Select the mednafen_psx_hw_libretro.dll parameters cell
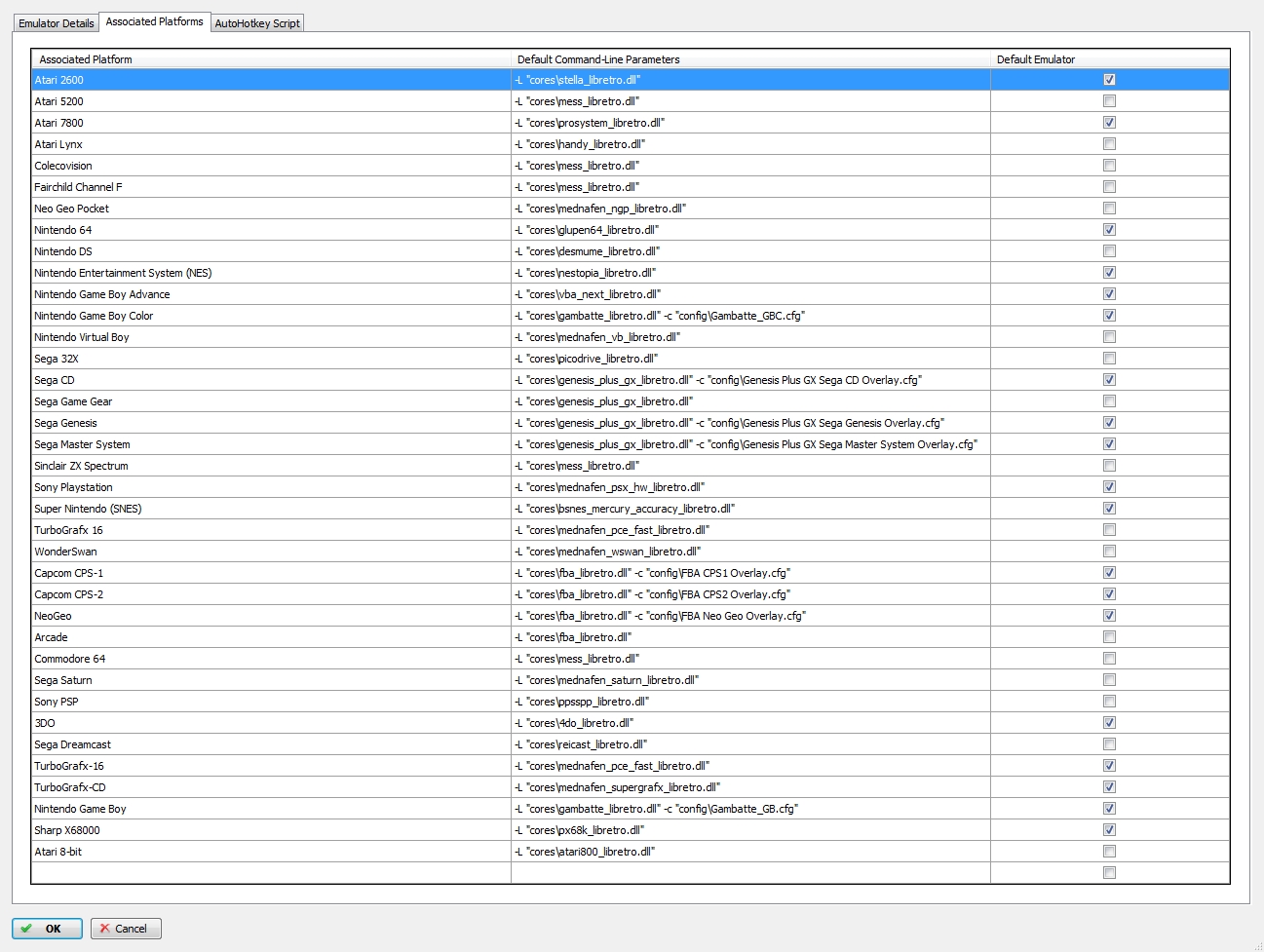 (750, 487)
